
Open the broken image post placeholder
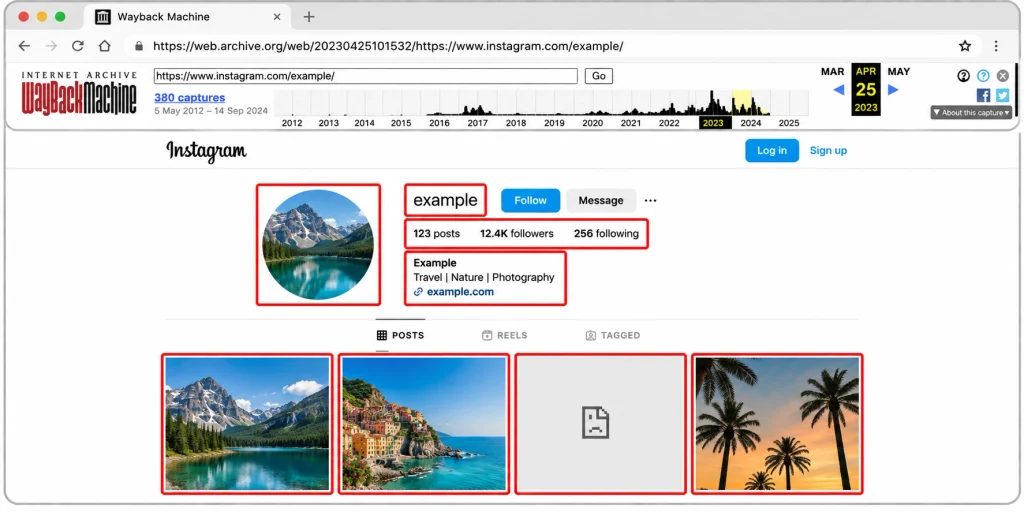tap(600, 424)
